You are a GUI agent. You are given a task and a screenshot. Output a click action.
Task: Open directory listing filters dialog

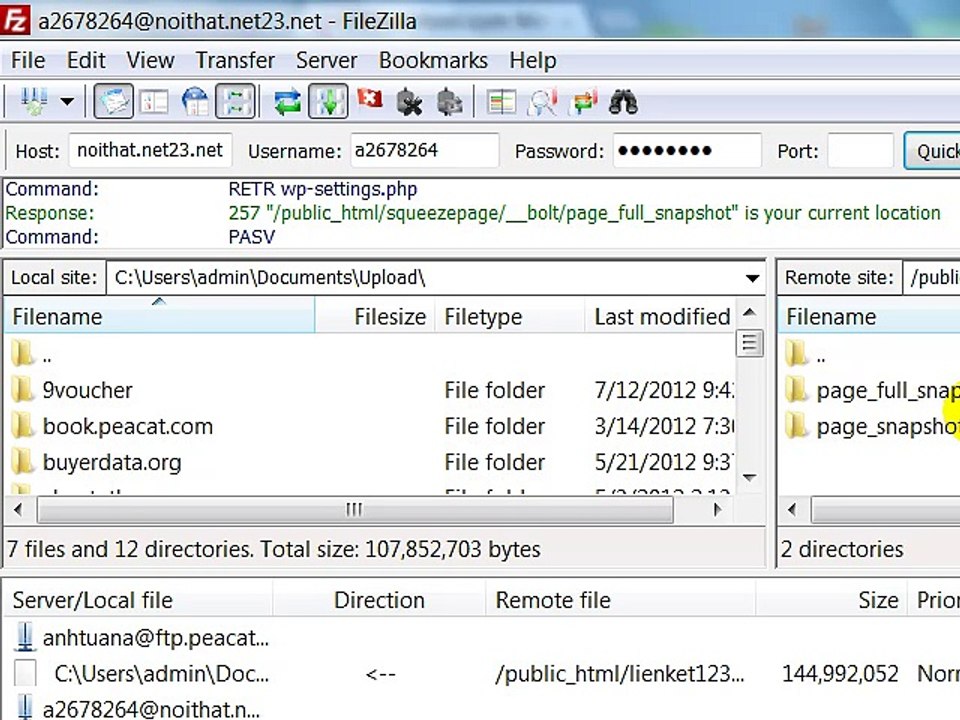point(501,102)
